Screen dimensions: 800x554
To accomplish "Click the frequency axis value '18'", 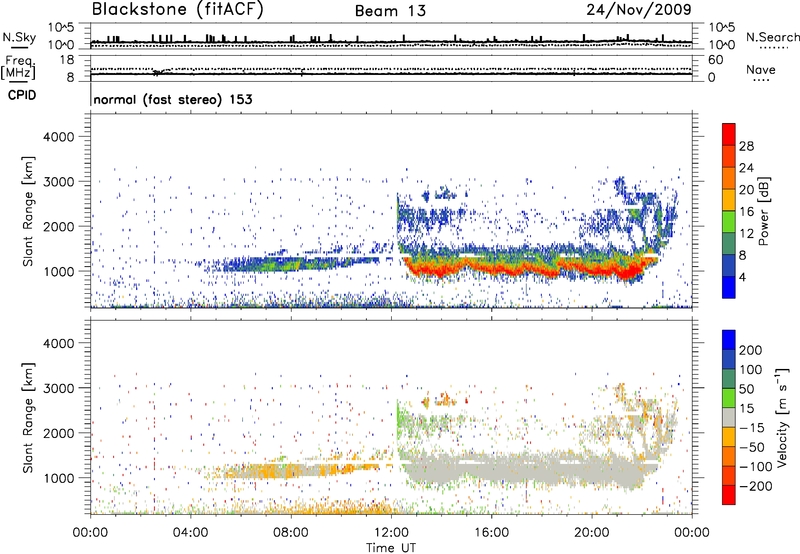I will pos(67,60).
